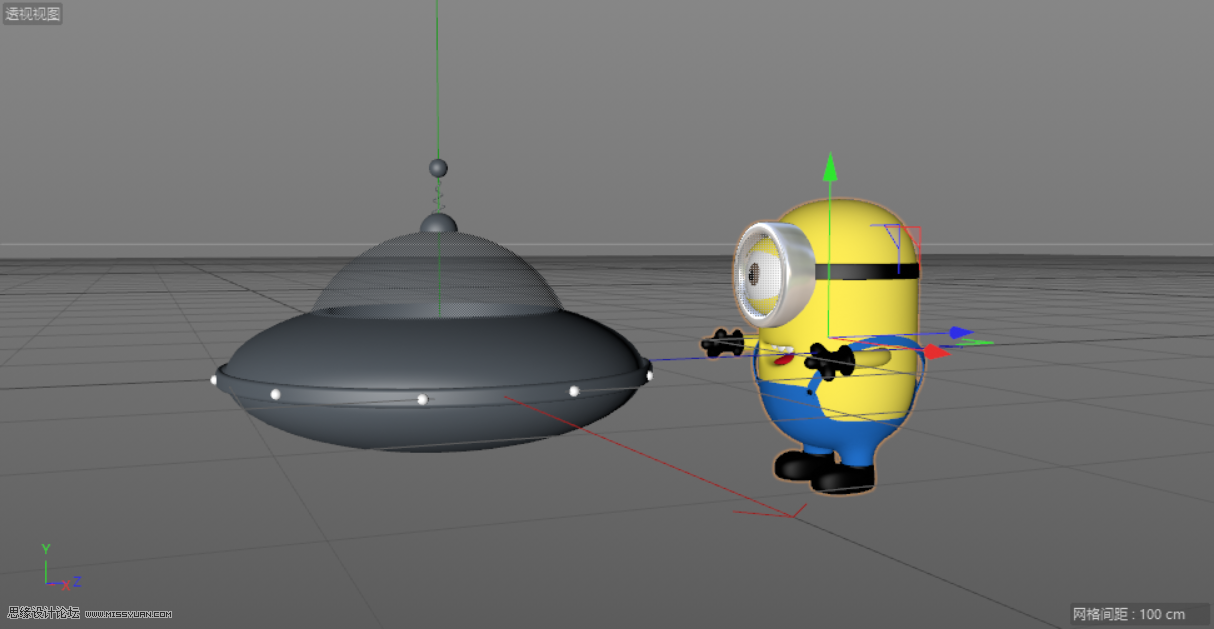Open the perspective view menu via 透视视图

[31, 14]
